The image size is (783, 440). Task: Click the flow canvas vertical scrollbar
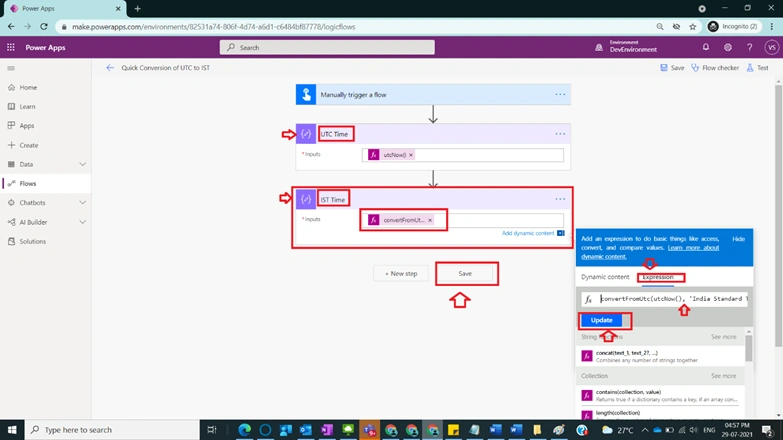pyautogui.click(x=778, y=215)
